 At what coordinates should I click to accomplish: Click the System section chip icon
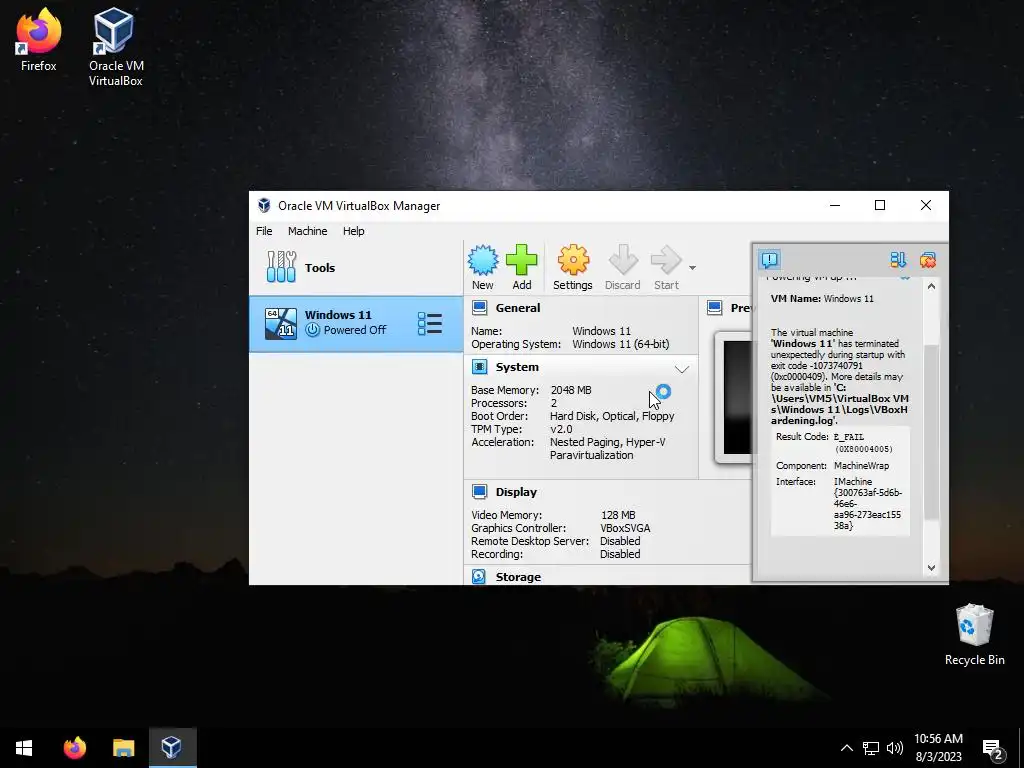click(x=479, y=367)
